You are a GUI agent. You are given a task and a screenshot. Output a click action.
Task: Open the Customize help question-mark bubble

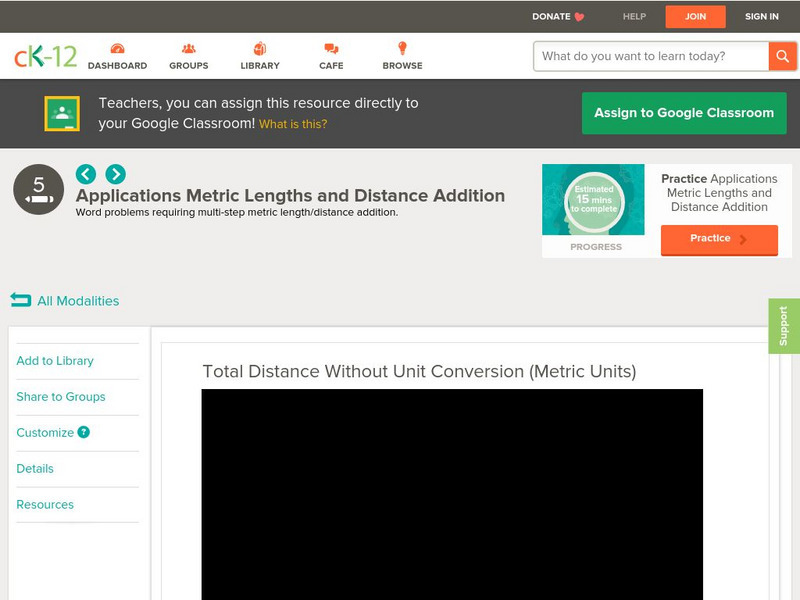pyautogui.click(x=84, y=433)
